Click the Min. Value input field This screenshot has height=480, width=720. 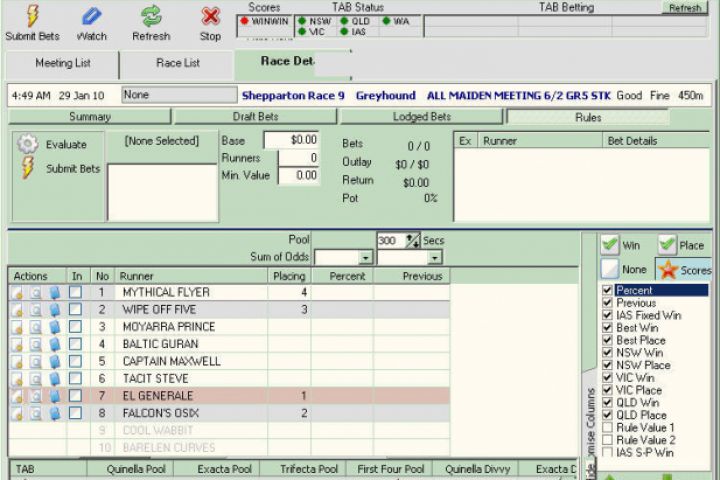pos(298,175)
